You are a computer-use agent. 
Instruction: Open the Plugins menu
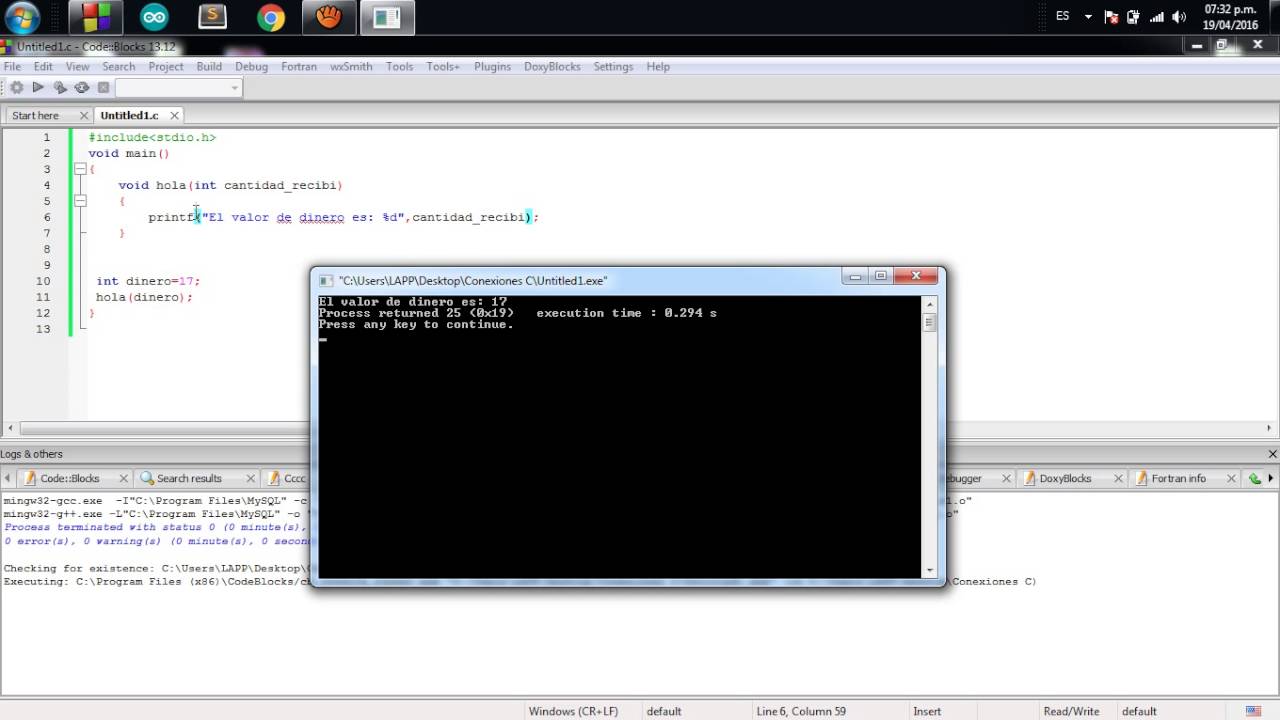tap(492, 67)
